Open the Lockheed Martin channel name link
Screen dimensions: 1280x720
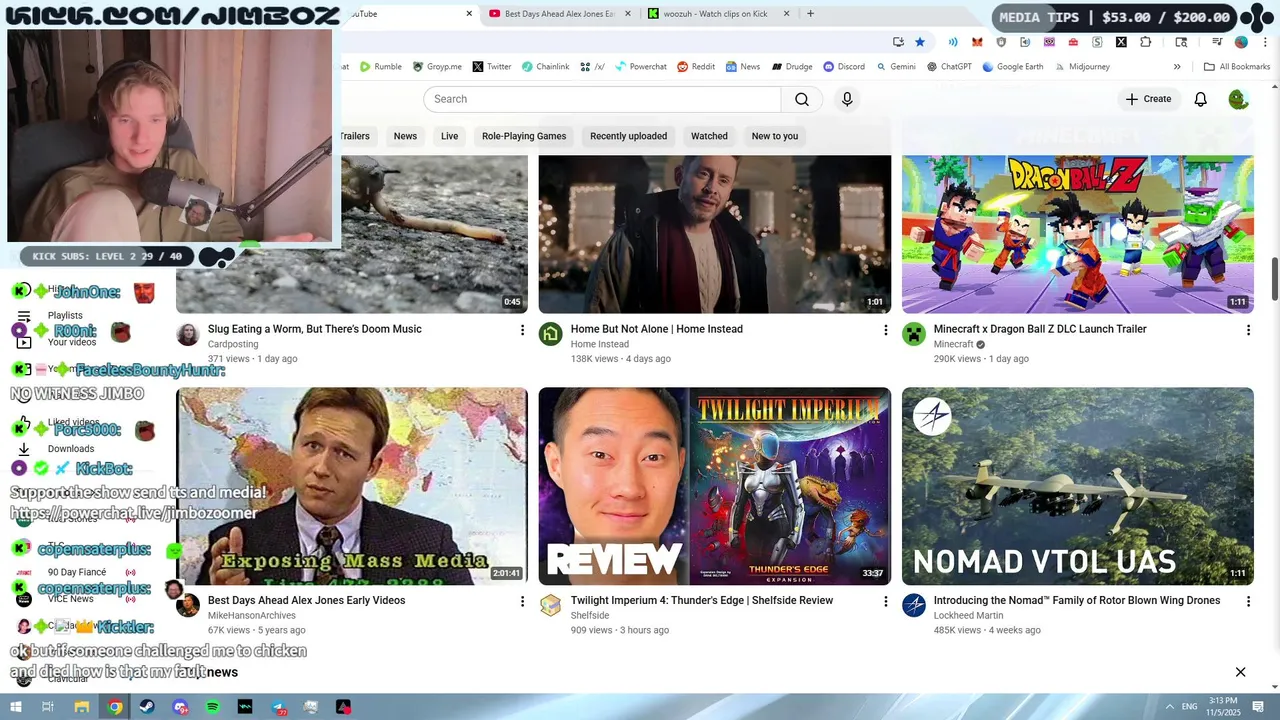point(968,616)
